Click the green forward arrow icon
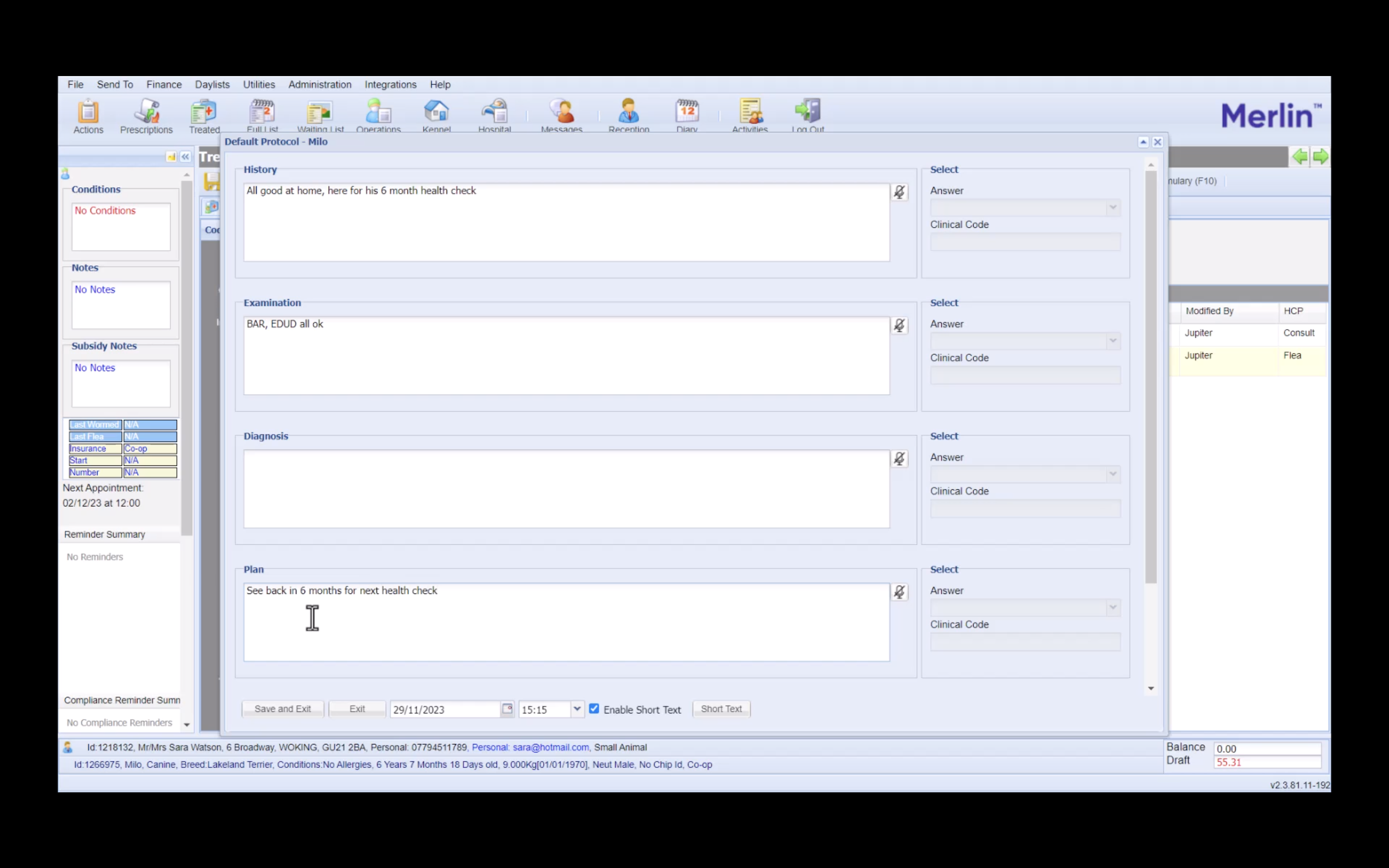Image resolution: width=1389 pixels, height=868 pixels. click(x=1320, y=157)
